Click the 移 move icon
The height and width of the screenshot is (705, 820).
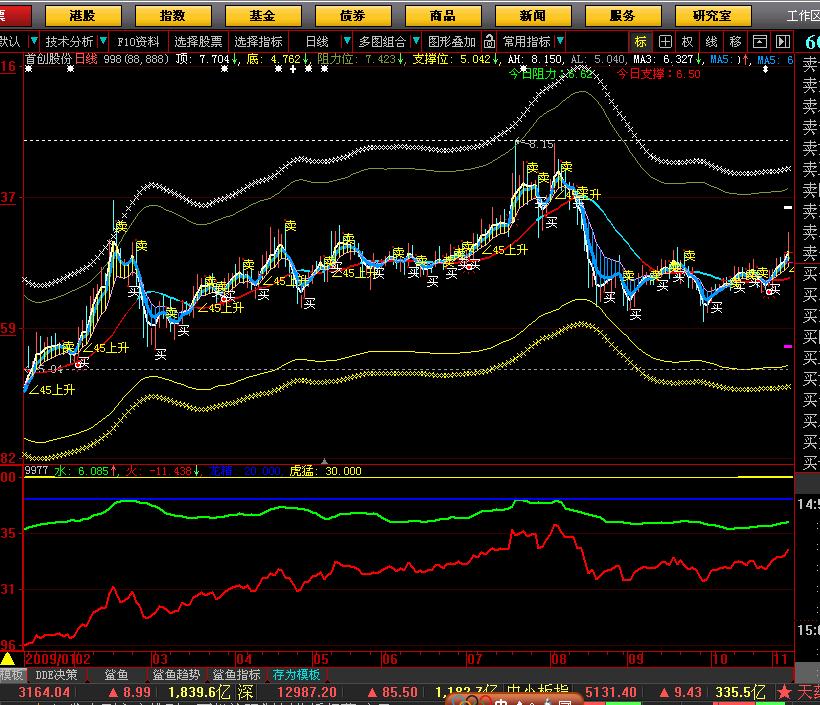735,41
